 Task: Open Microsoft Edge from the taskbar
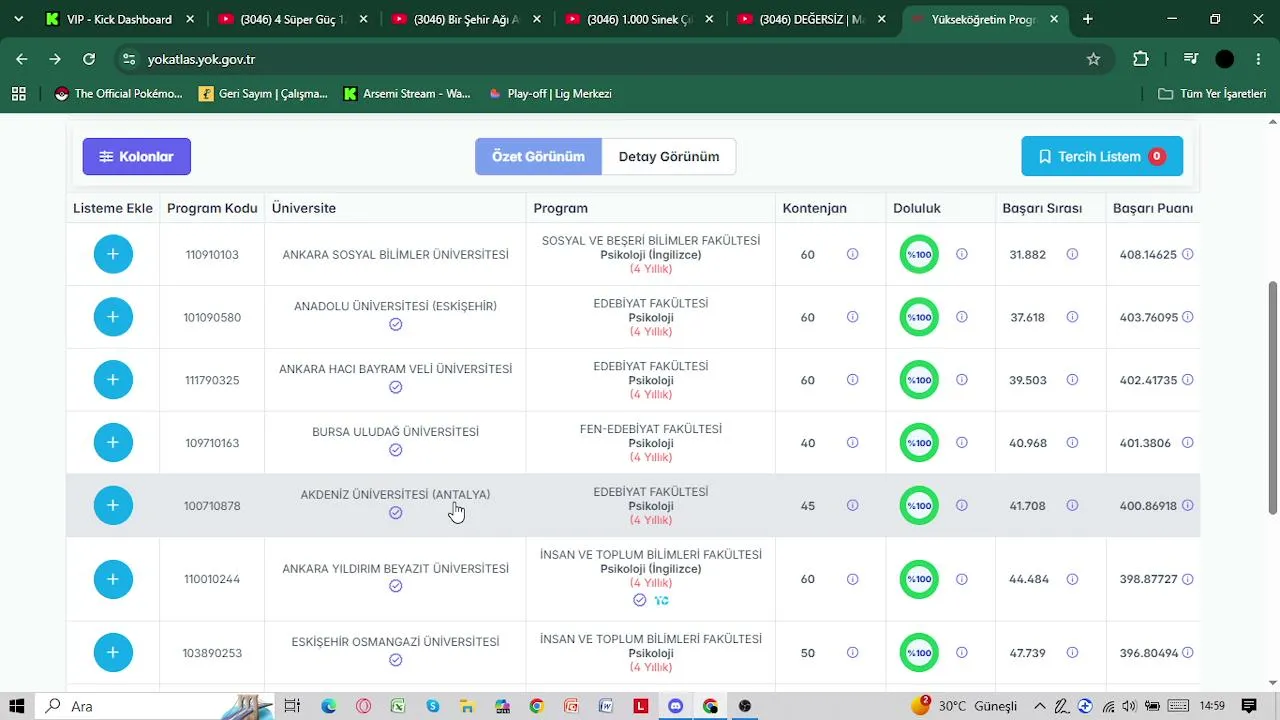329,706
